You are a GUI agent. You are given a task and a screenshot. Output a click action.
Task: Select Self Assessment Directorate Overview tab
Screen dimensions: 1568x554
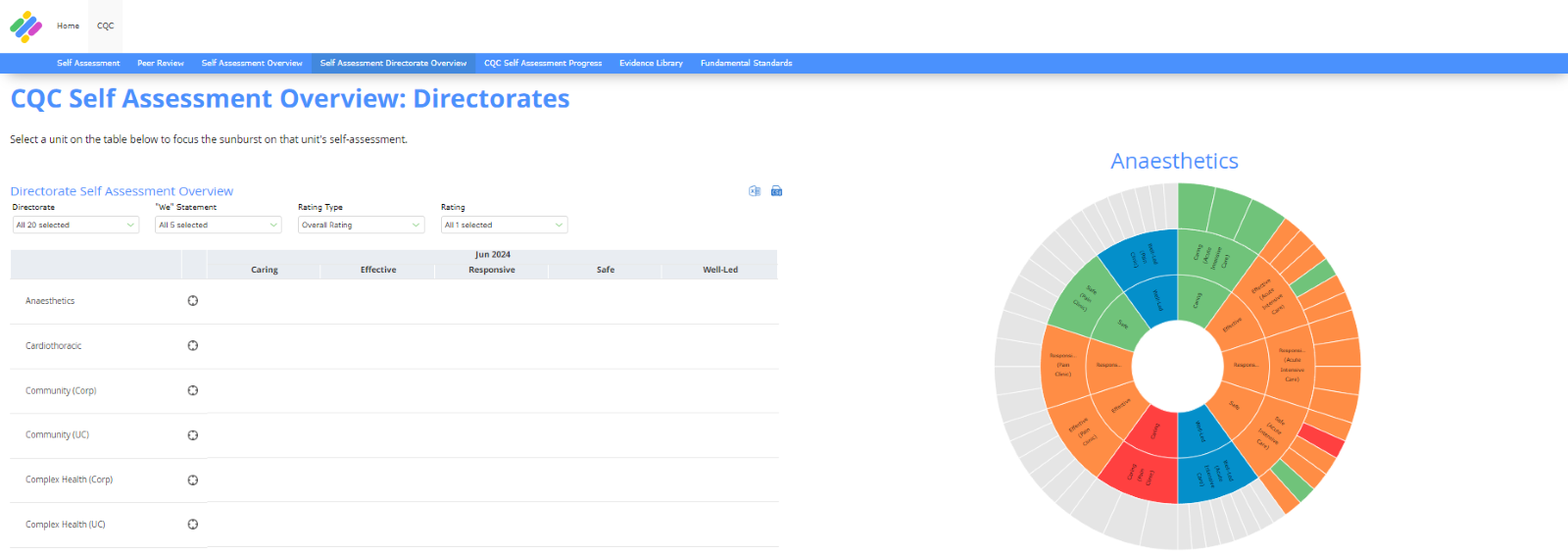pyautogui.click(x=393, y=63)
